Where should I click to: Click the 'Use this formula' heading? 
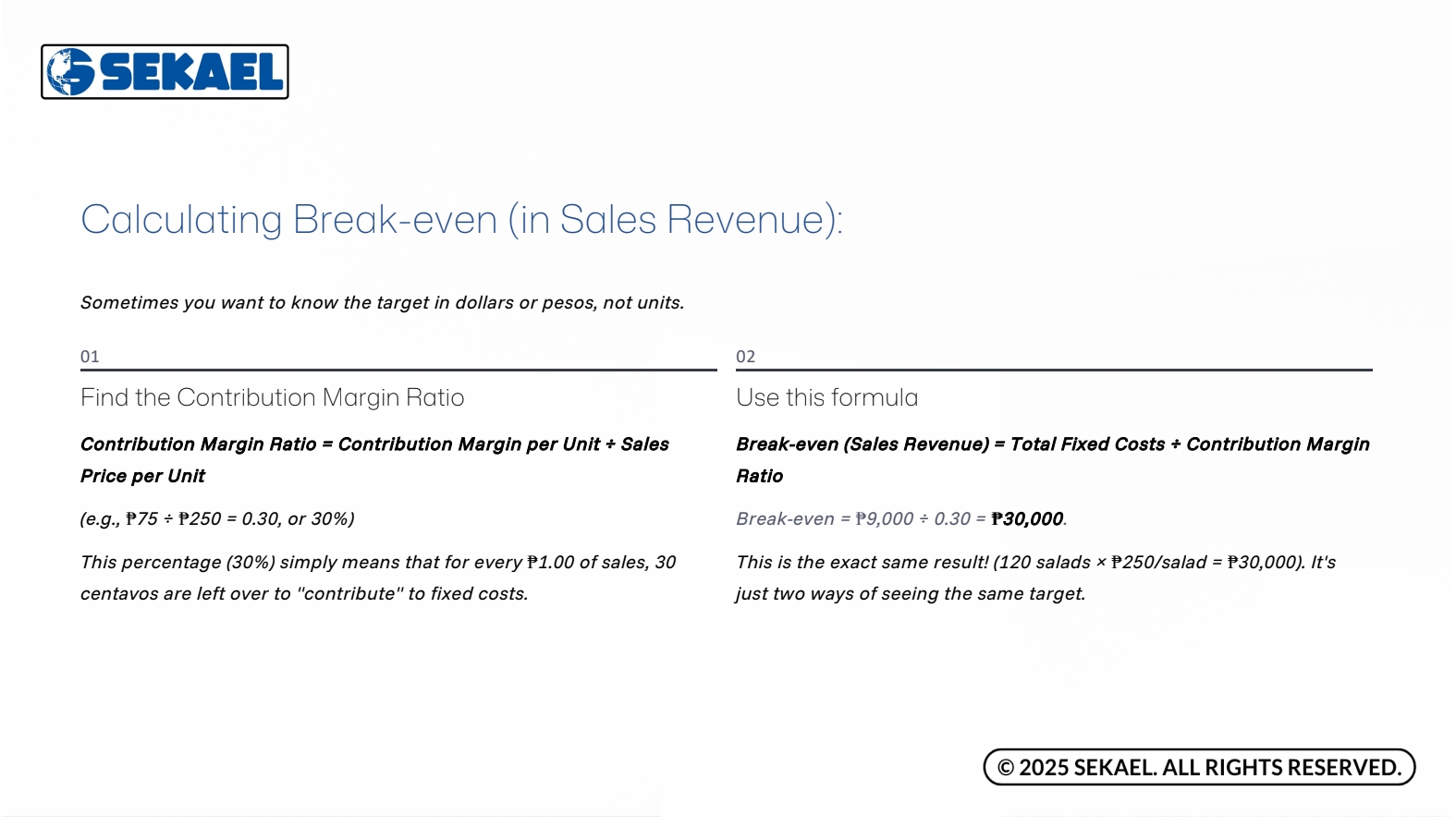coord(826,397)
